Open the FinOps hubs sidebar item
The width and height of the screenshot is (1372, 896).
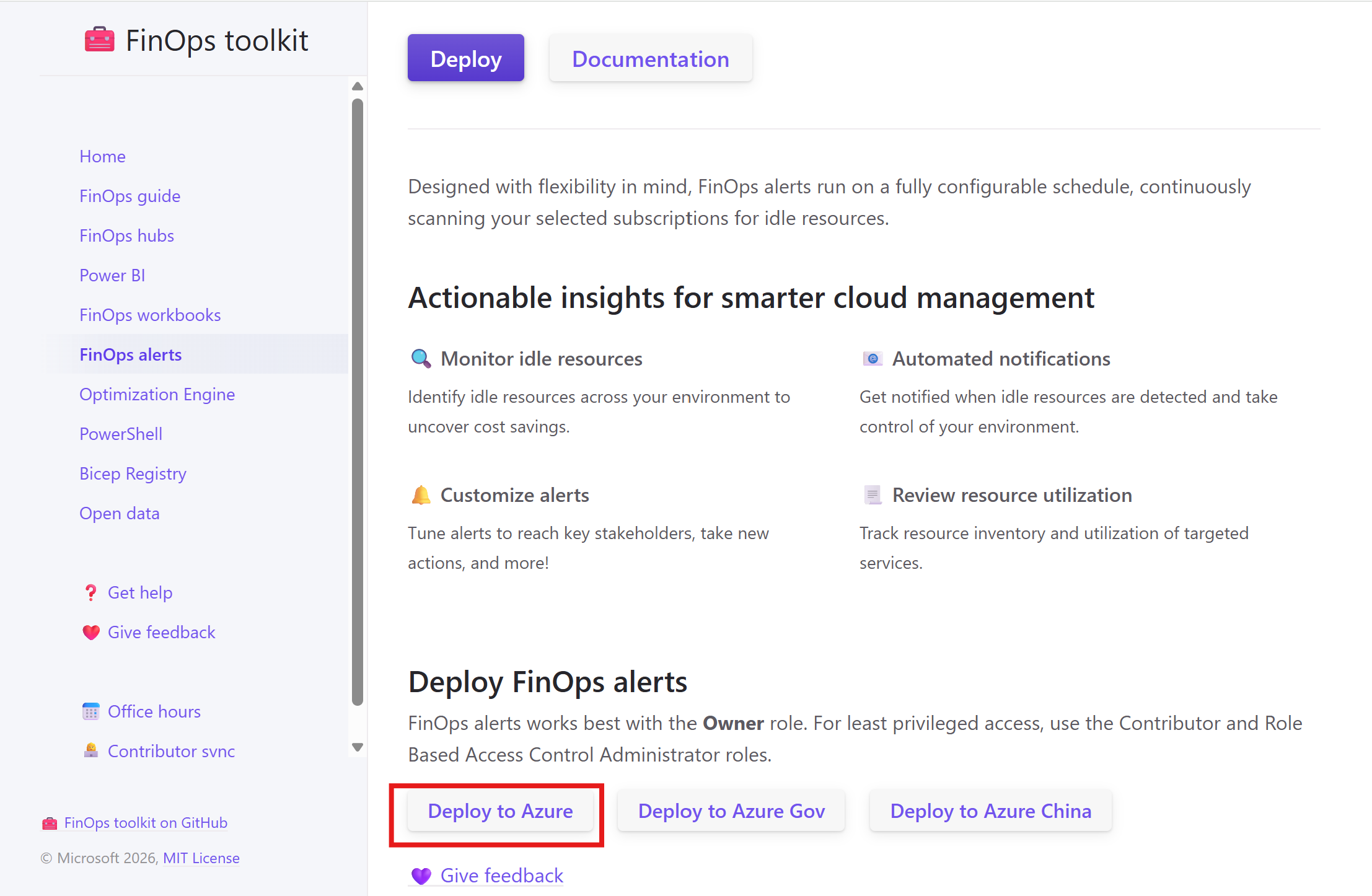[126, 235]
